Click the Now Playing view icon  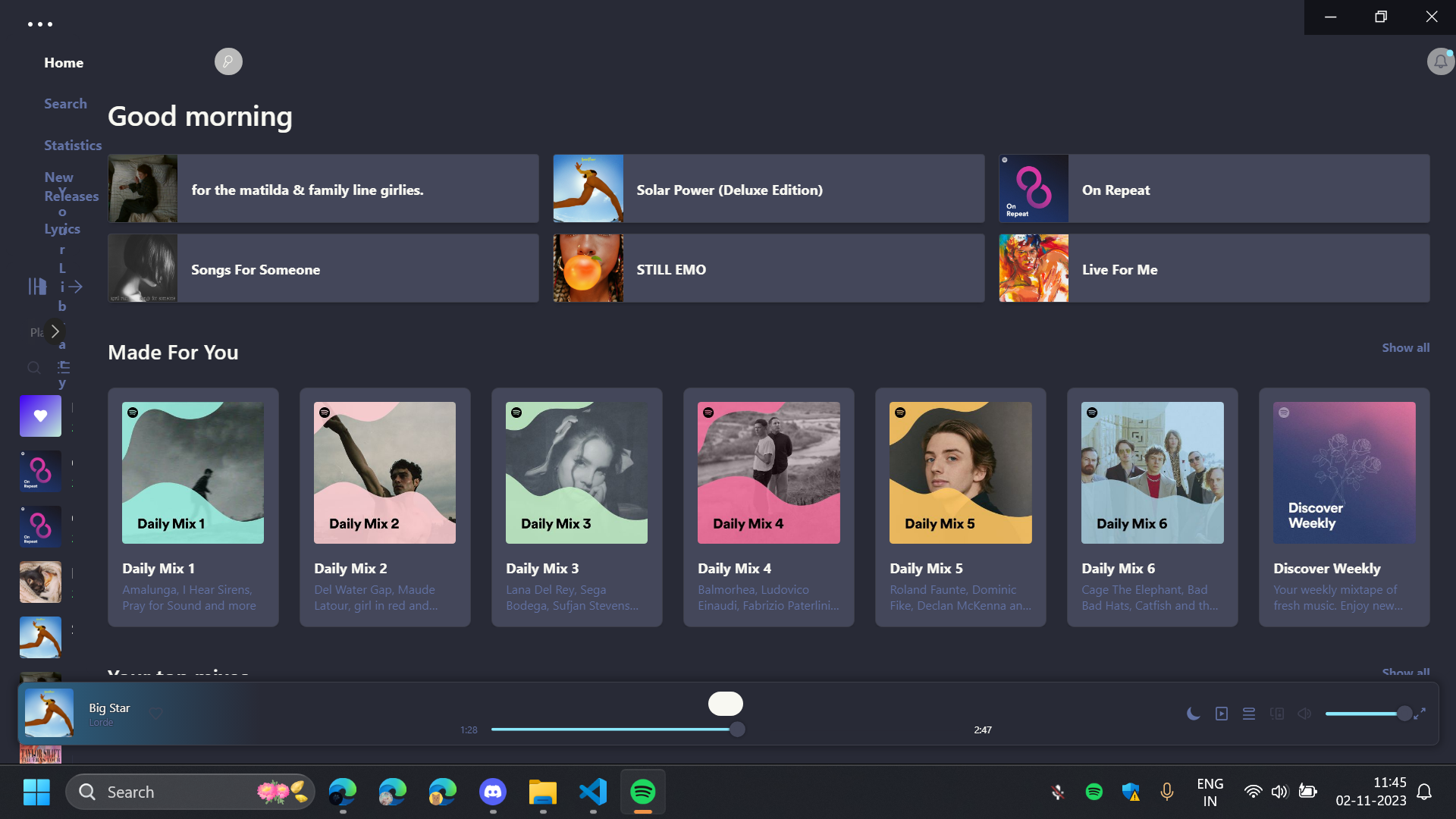(x=1221, y=714)
